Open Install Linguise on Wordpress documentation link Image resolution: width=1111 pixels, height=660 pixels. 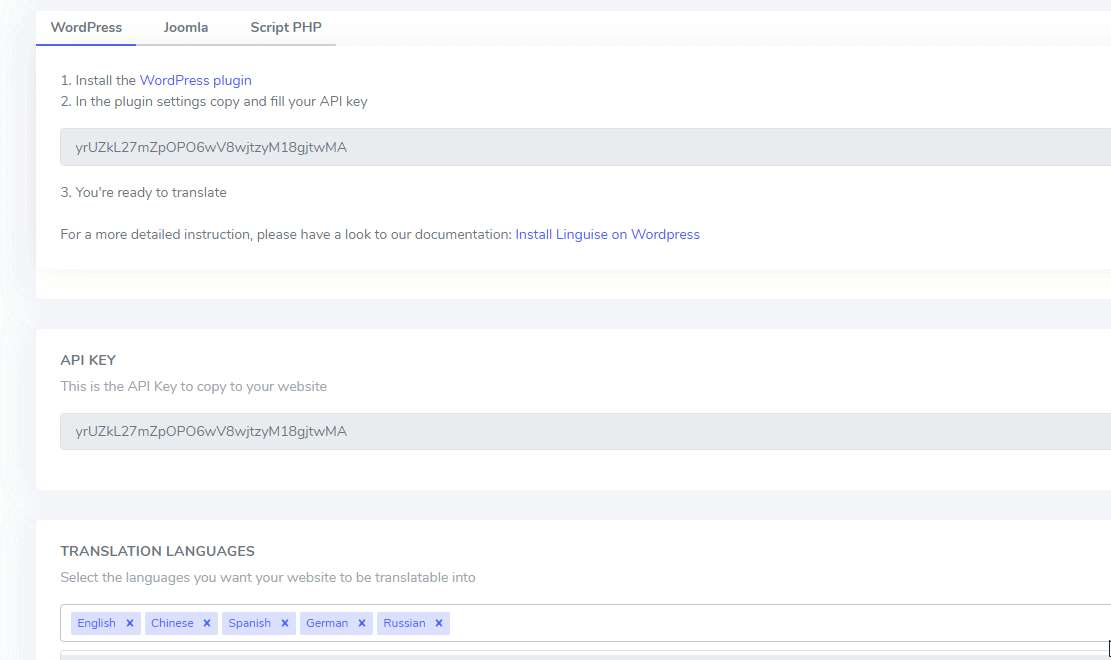tap(607, 234)
